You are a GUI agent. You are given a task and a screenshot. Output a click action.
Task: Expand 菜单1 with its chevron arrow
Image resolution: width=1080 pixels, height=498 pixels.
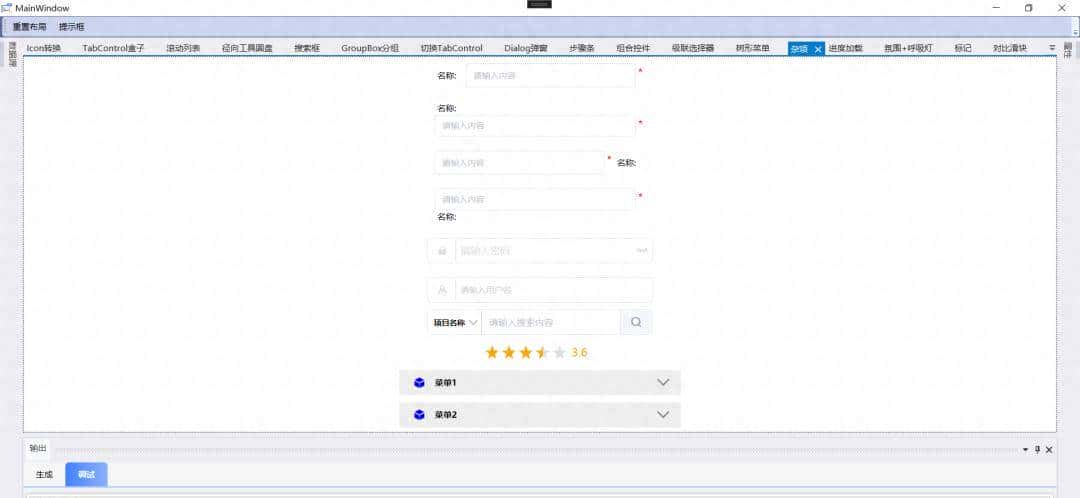(x=663, y=382)
